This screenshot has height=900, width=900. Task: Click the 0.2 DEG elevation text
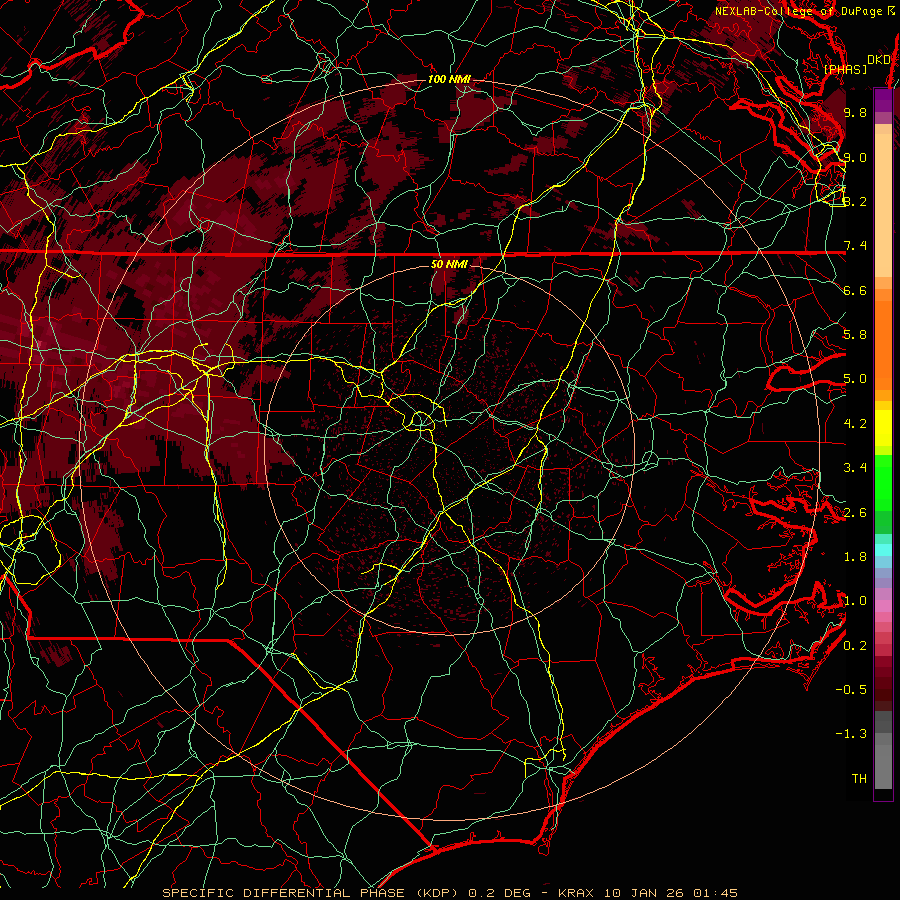tap(499, 893)
